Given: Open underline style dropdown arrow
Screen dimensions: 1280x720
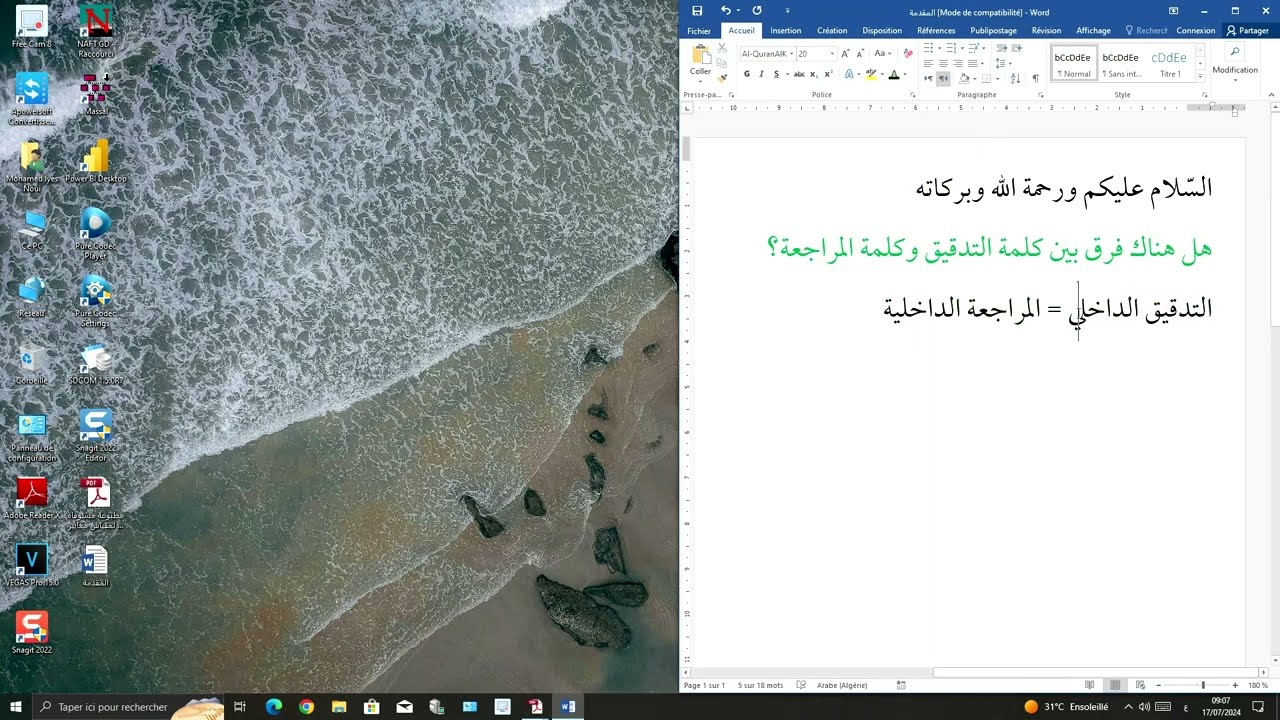Looking at the screenshot, I should click(x=787, y=74).
